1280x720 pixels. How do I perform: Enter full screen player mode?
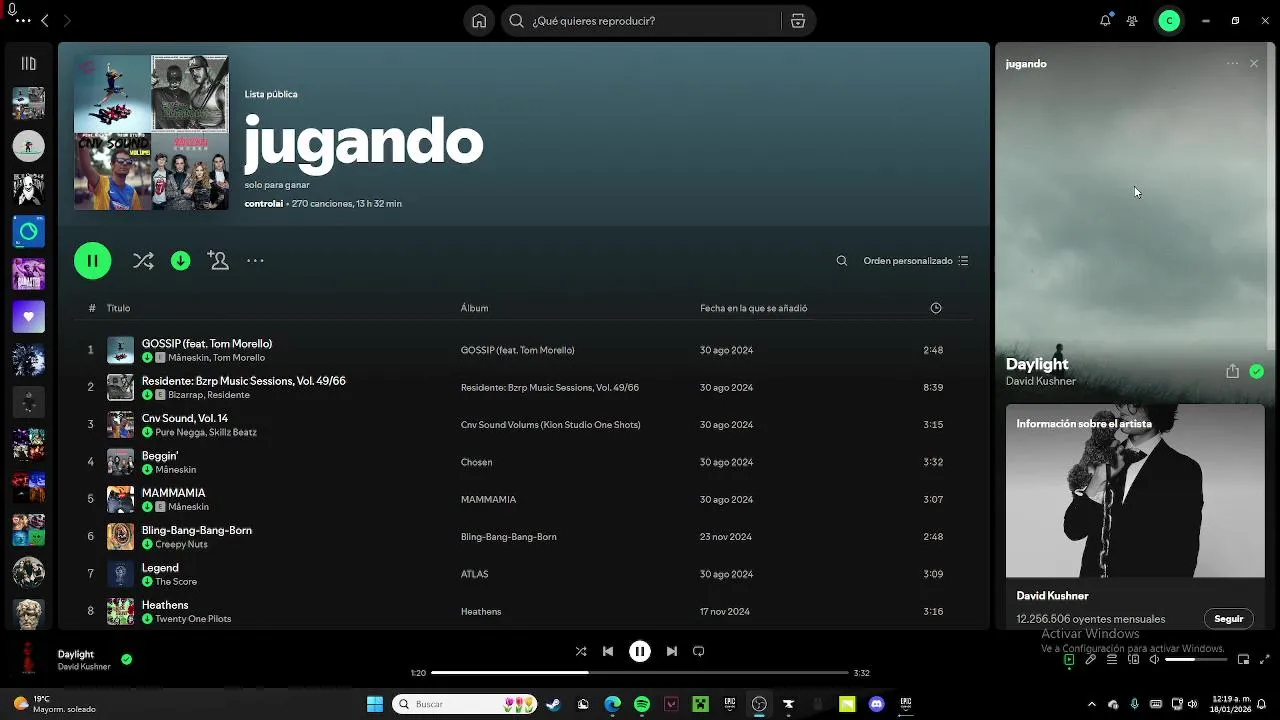pyautogui.click(x=1265, y=660)
